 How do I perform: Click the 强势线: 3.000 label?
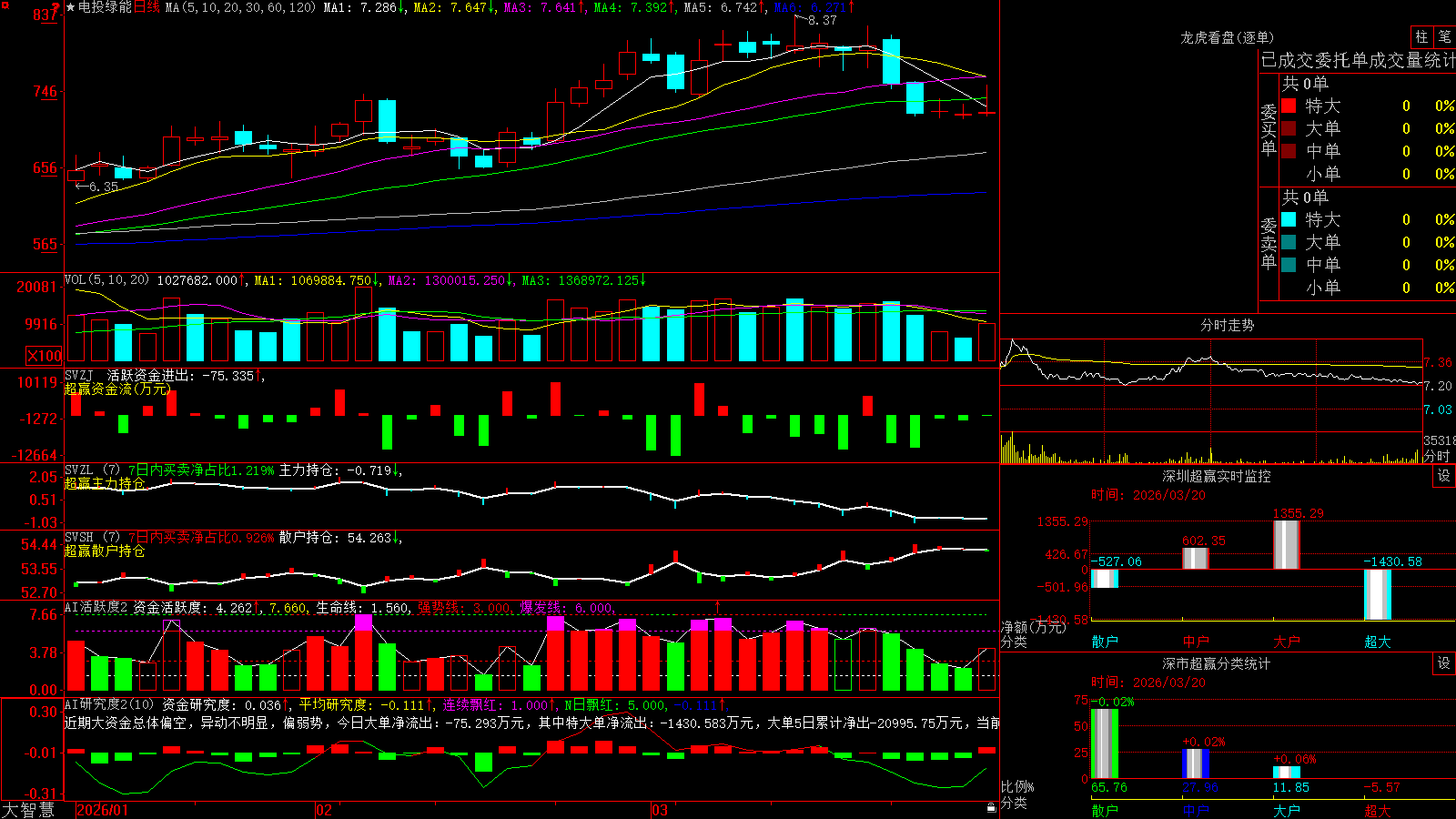pyautogui.click(x=464, y=607)
